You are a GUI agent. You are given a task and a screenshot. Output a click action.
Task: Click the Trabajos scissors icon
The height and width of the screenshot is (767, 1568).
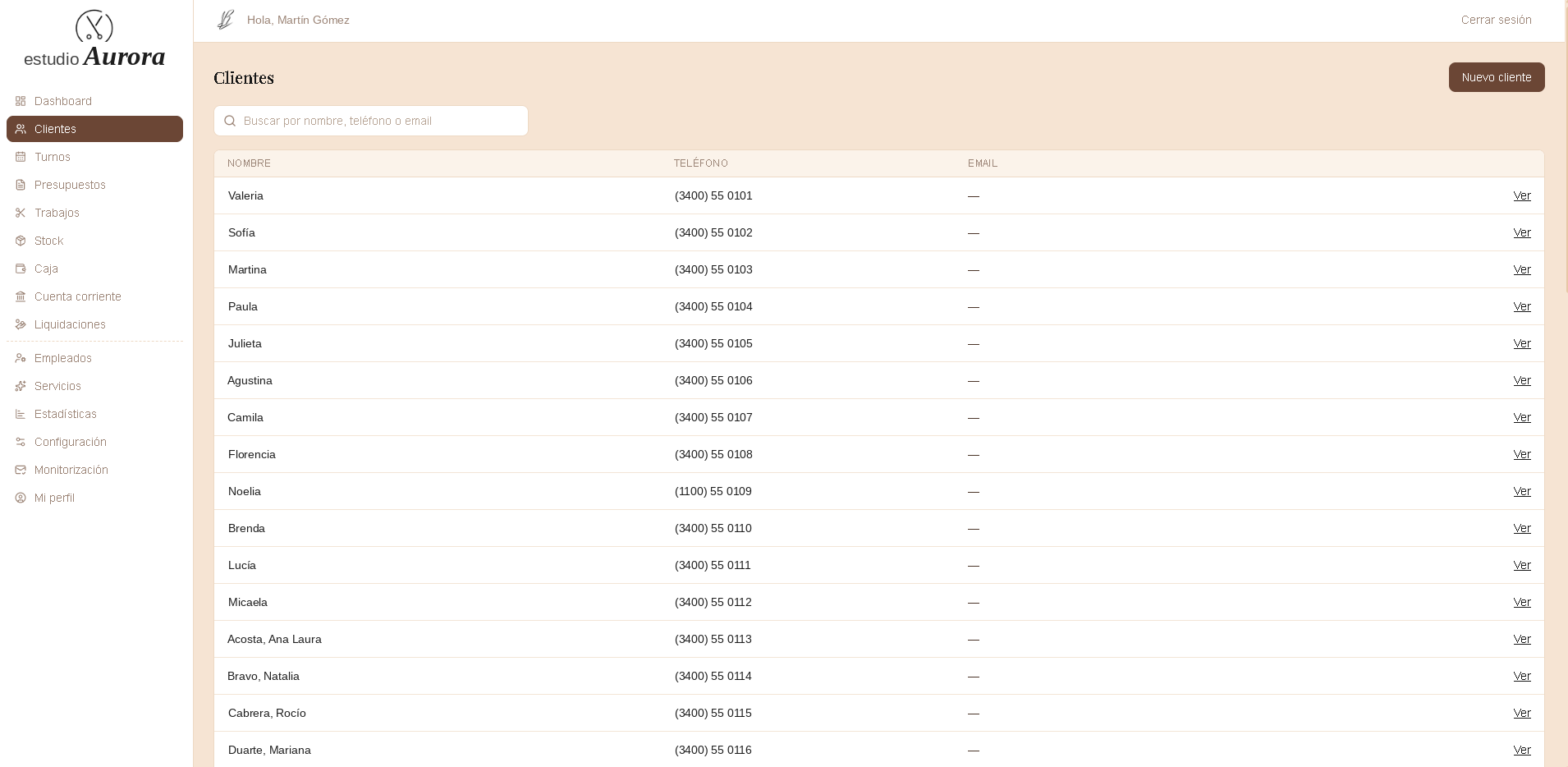pos(21,213)
